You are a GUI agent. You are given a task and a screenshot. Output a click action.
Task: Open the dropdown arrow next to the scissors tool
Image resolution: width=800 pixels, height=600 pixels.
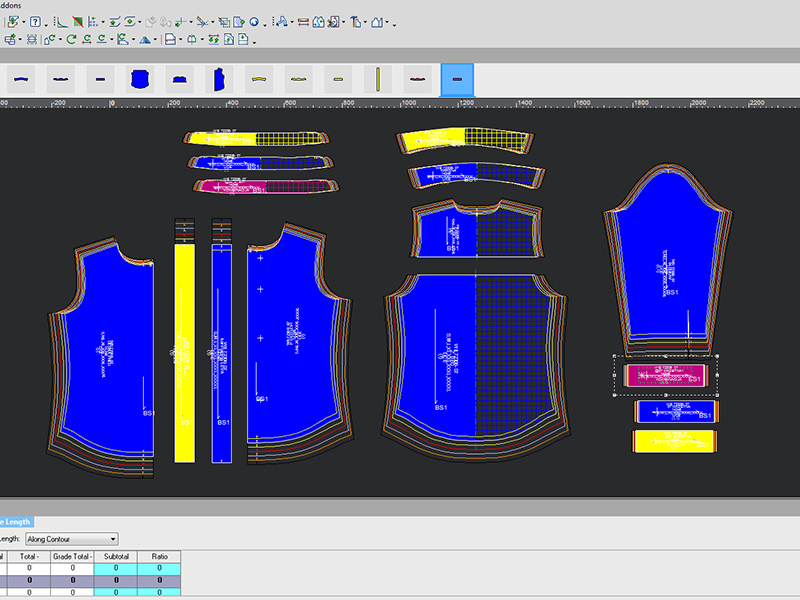tap(211, 22)
